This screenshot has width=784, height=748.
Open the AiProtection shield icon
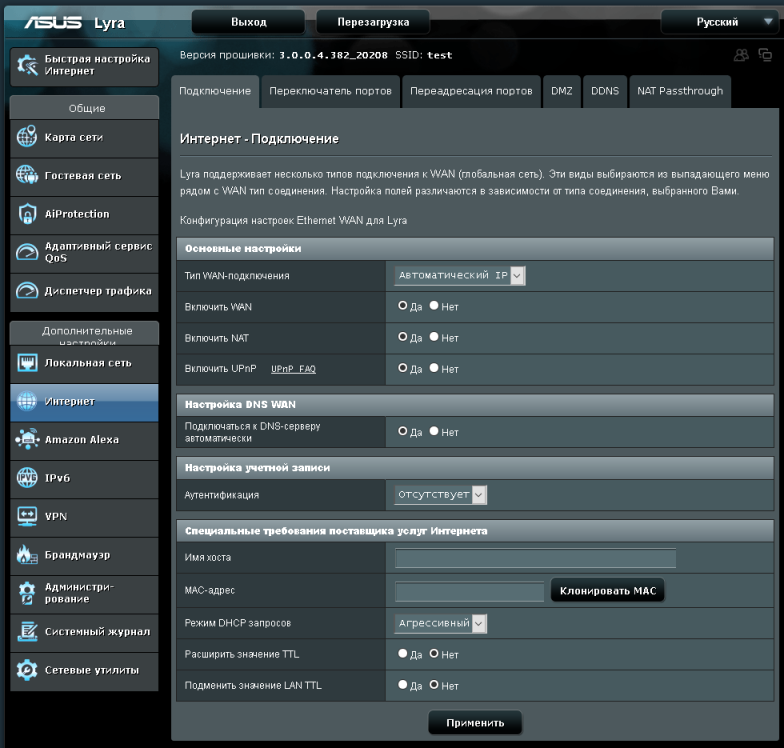(x=27, y=214)
